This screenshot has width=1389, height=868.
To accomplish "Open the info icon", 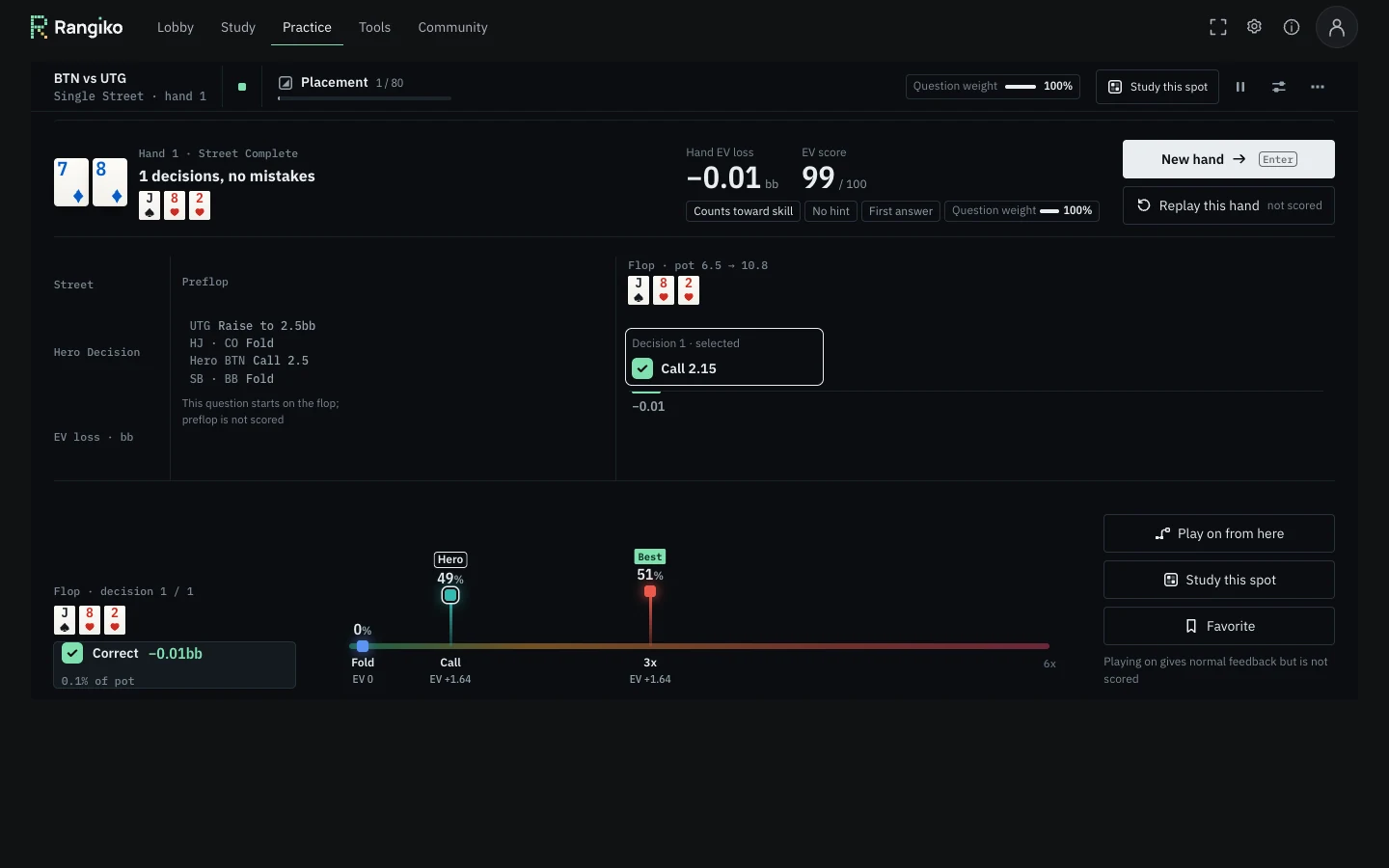I will click(1292, 27).
